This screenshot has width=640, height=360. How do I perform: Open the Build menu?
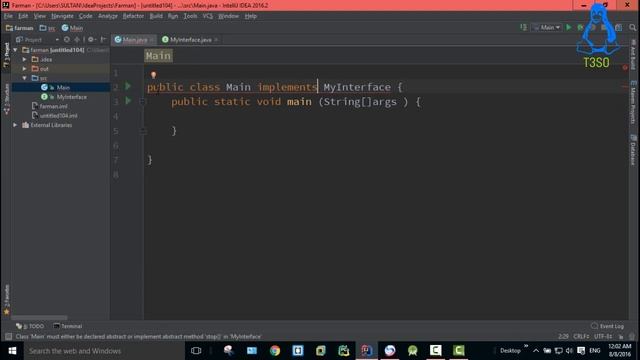coord(156,16)
